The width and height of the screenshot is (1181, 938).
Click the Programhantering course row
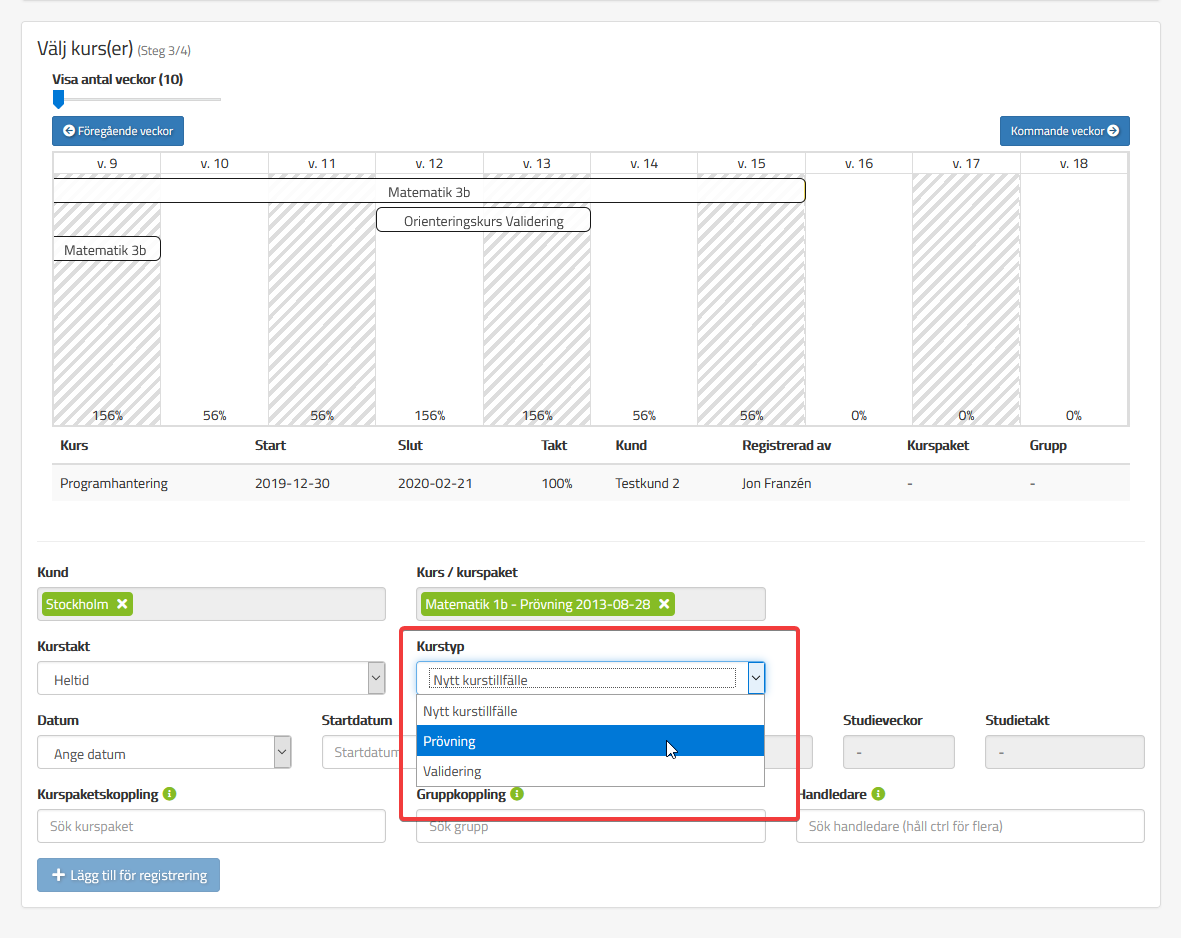tap(590, 483)
